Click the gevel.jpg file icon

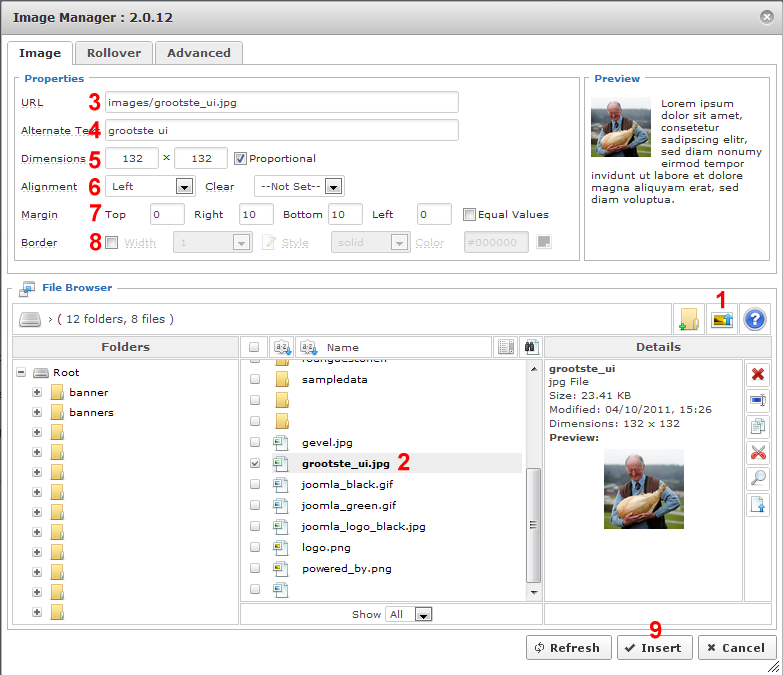(x=281, y=442)
